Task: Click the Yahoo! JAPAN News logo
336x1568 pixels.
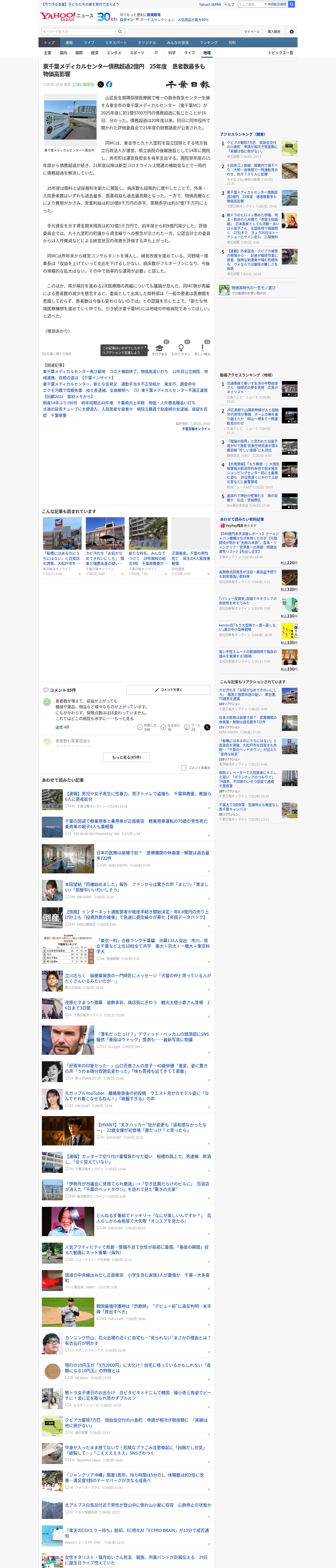Action: (67, 16)
